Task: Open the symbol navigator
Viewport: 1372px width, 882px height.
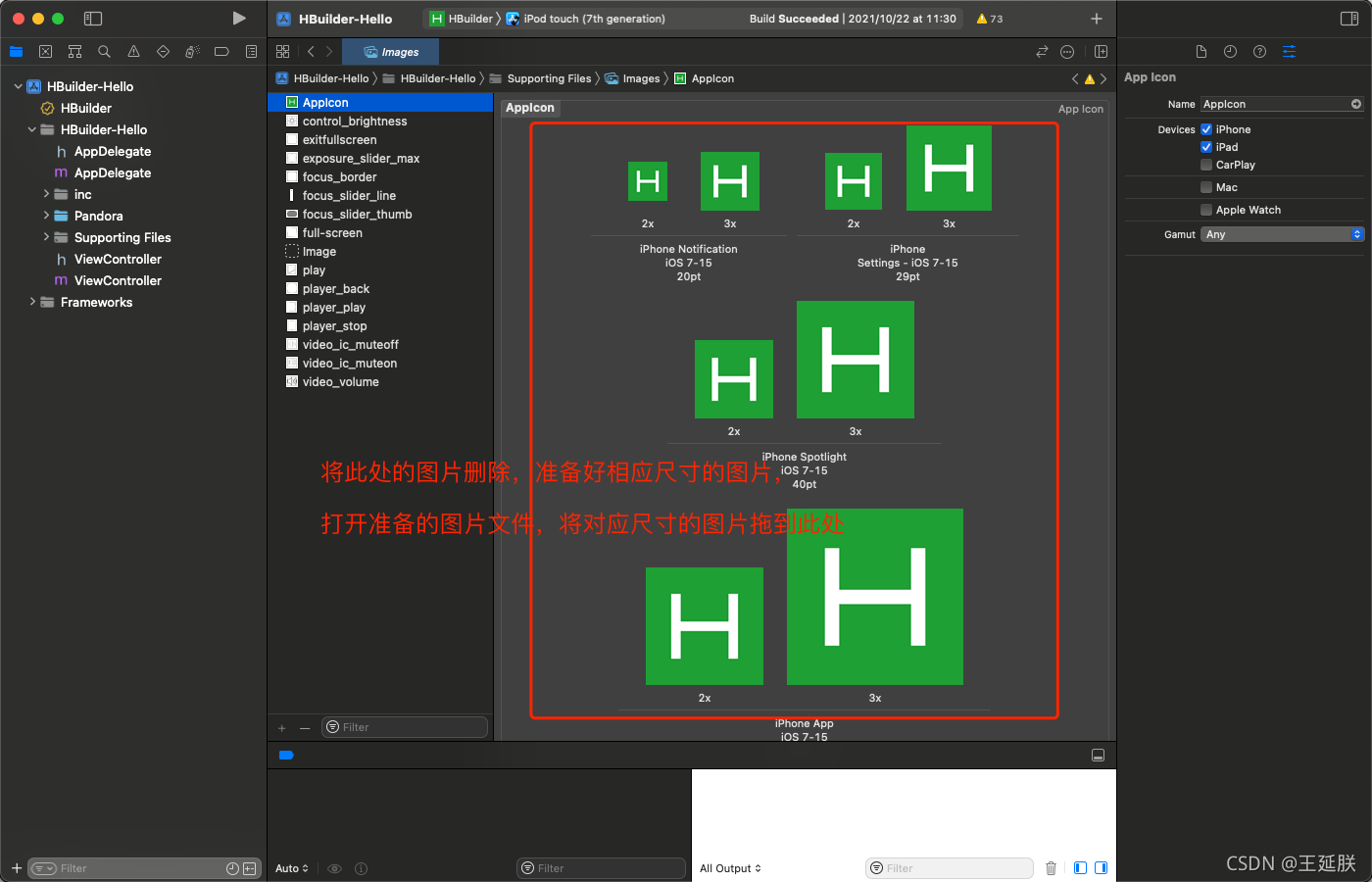Action: (74, 52)
